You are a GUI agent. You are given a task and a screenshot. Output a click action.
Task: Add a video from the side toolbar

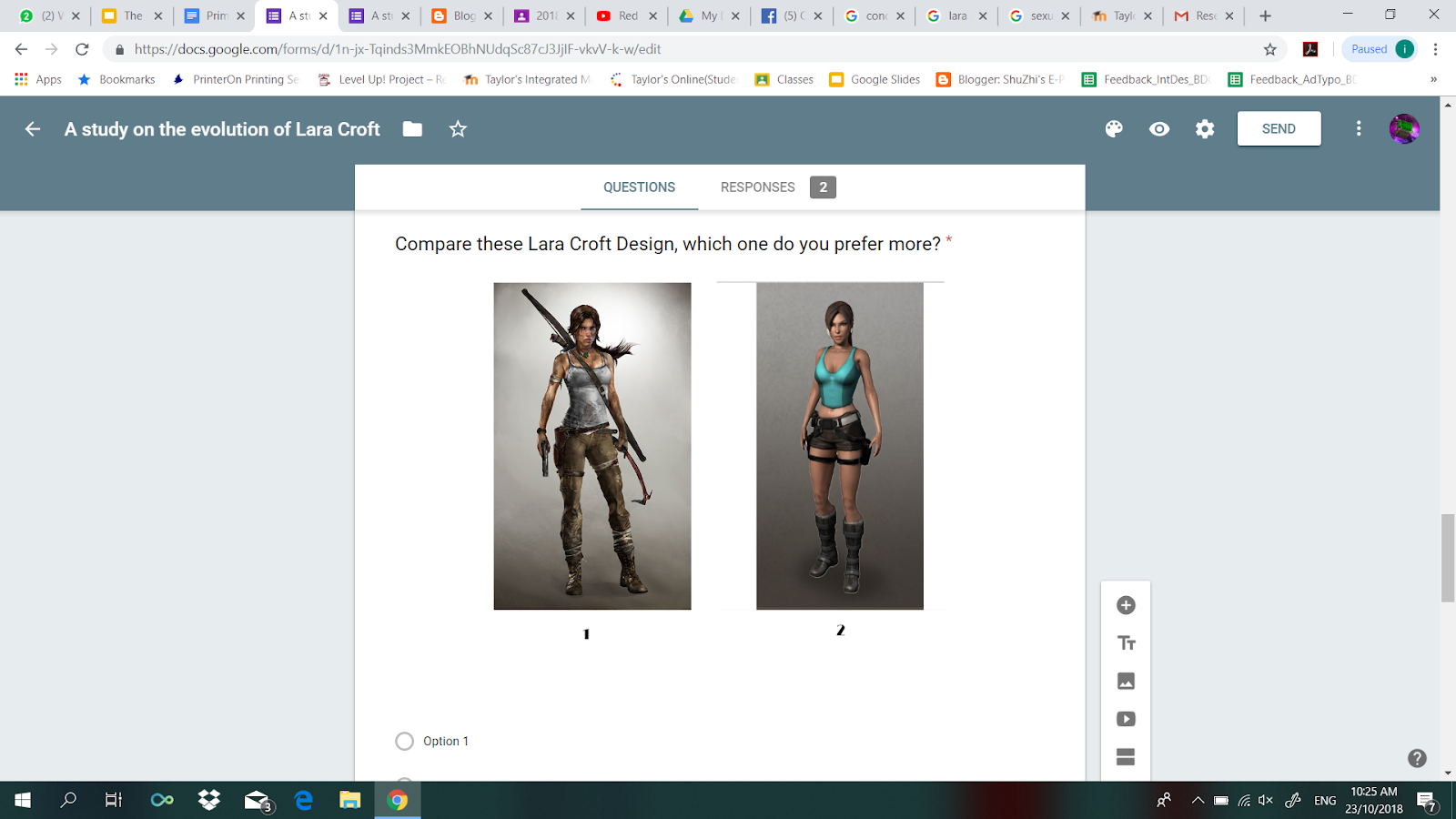[x=1126, y=719]
